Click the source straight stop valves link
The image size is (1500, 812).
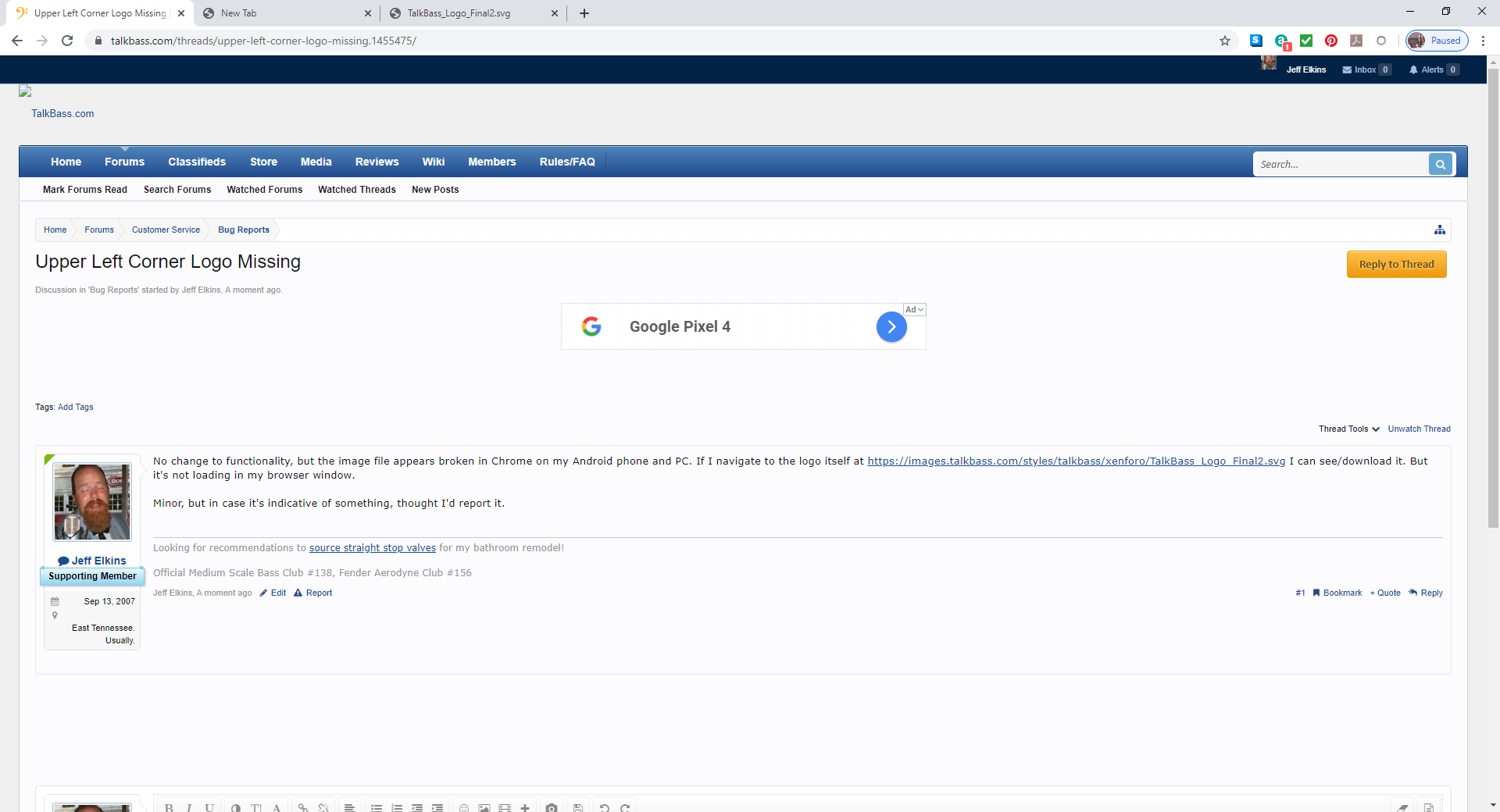pos(373,548)
